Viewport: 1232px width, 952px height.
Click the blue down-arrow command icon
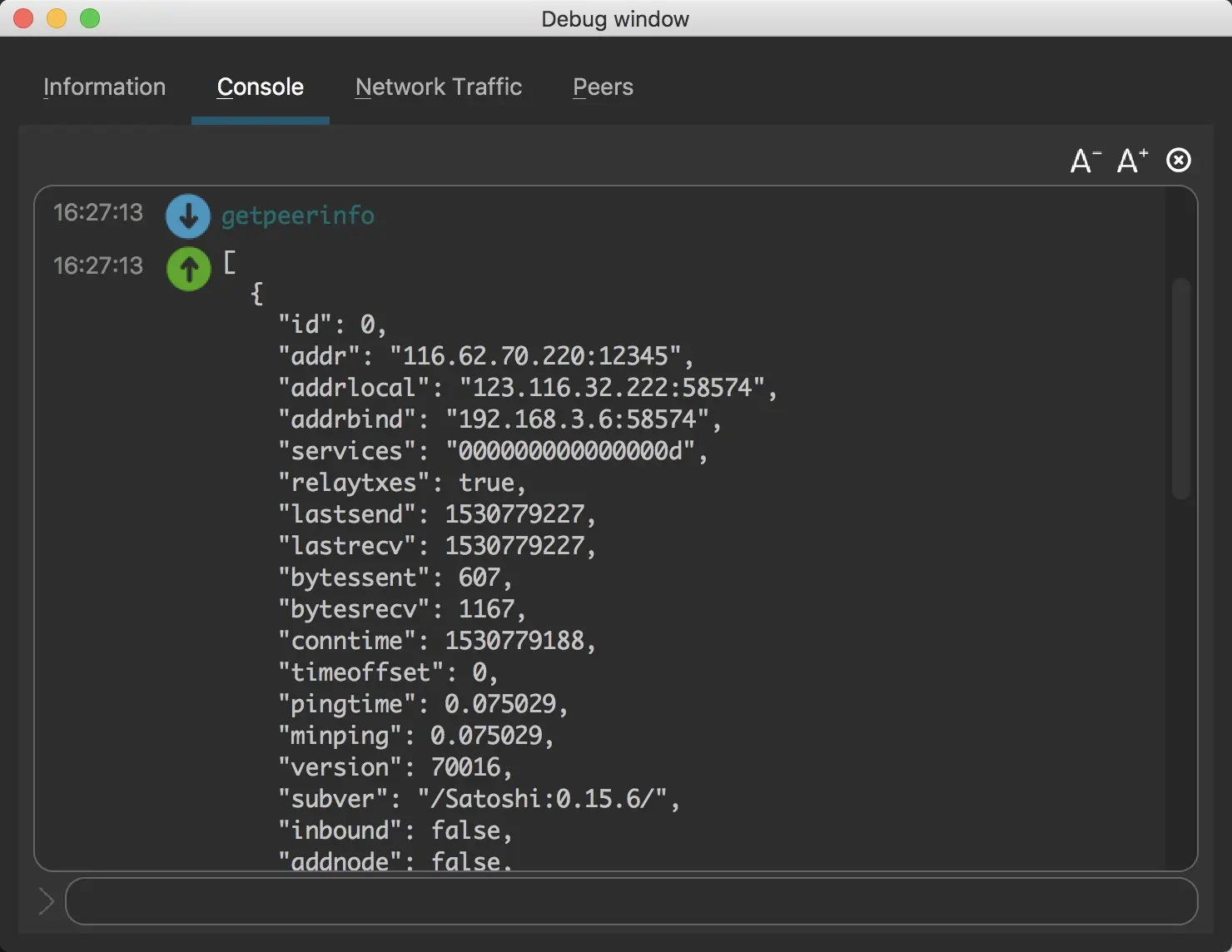click(x=188, y=216)
